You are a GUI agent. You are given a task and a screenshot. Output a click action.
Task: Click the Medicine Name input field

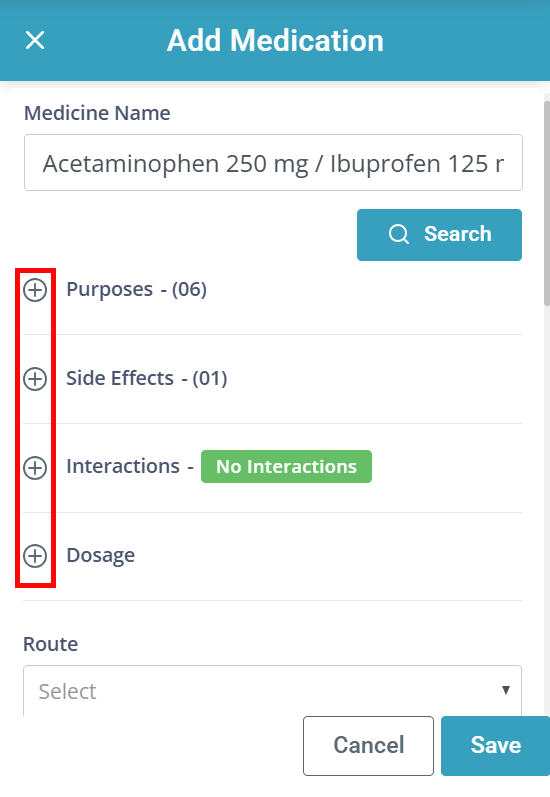273,163
